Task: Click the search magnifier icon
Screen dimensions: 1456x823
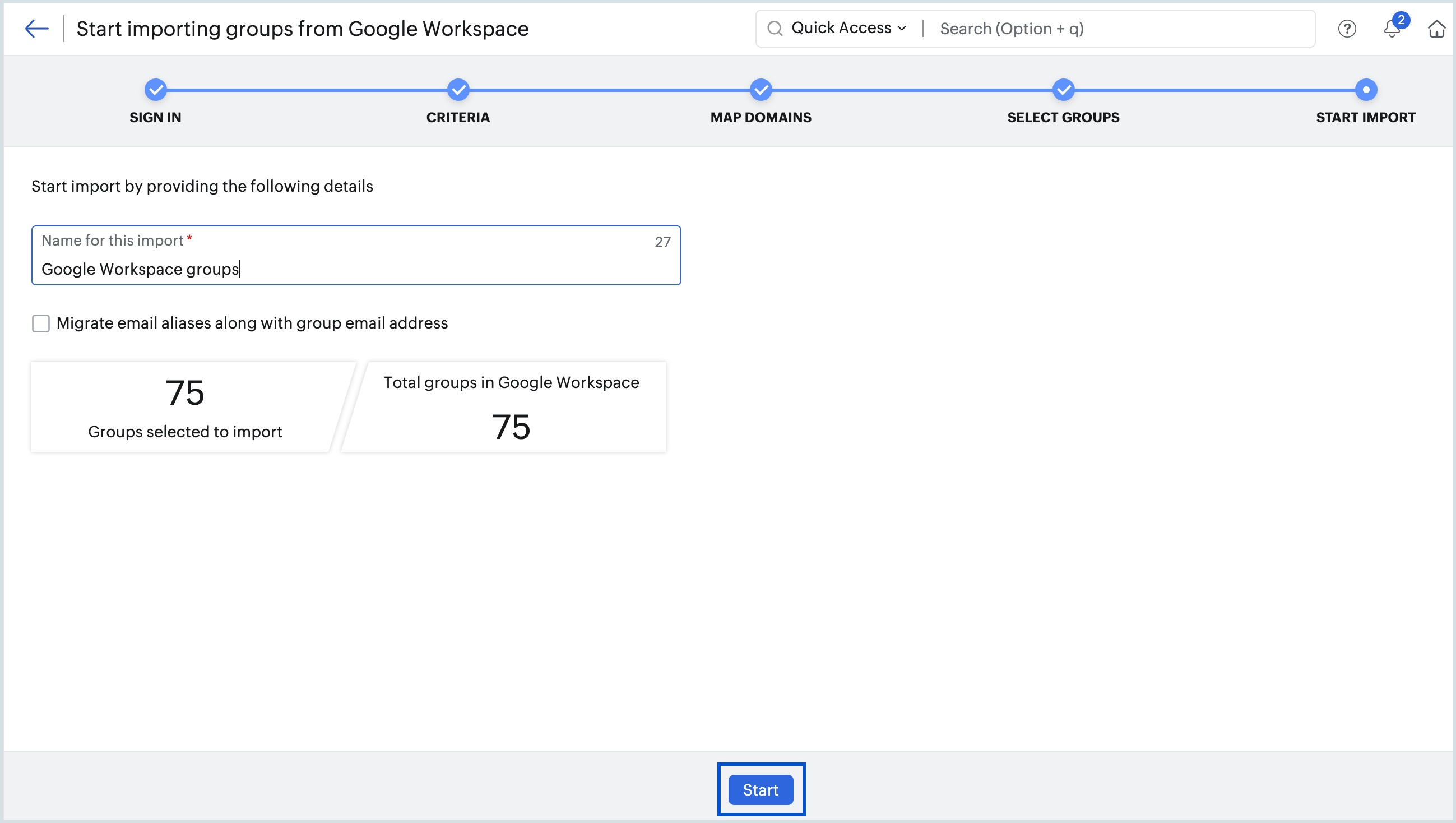Action: (x=777, y=27)
